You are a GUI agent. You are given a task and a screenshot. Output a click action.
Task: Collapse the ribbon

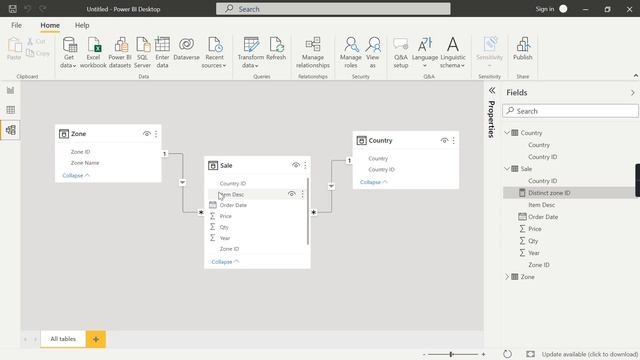point(636,76)
